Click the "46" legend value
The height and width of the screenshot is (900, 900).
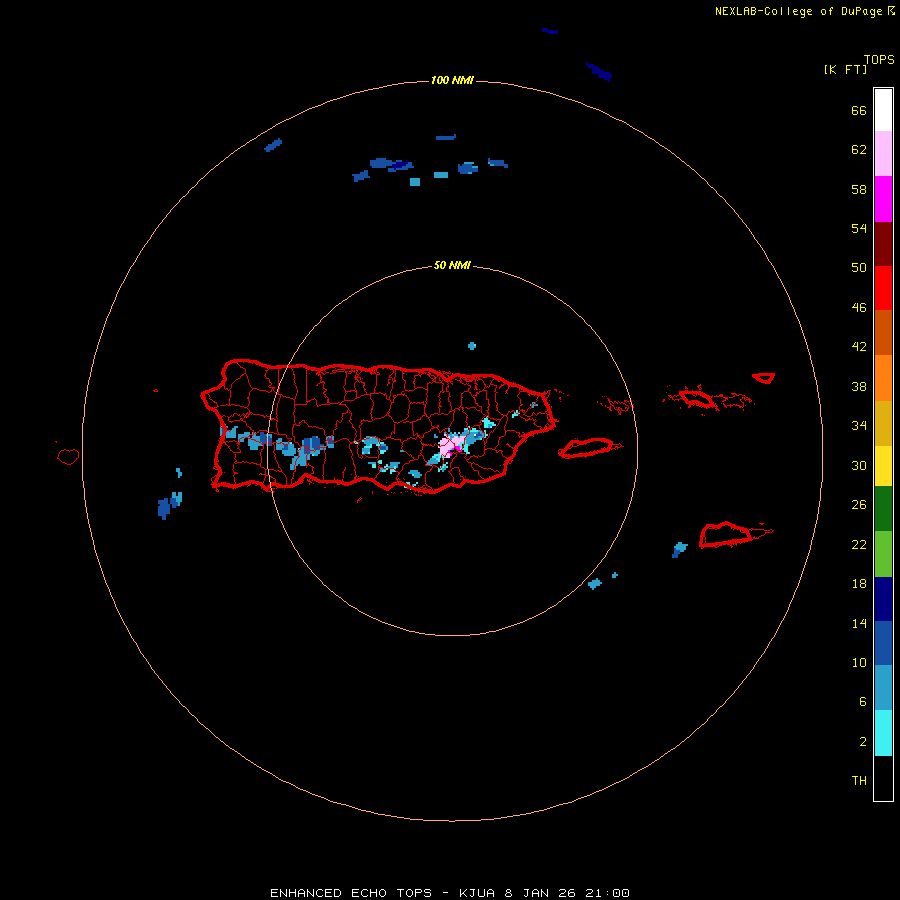click(859, 307)
